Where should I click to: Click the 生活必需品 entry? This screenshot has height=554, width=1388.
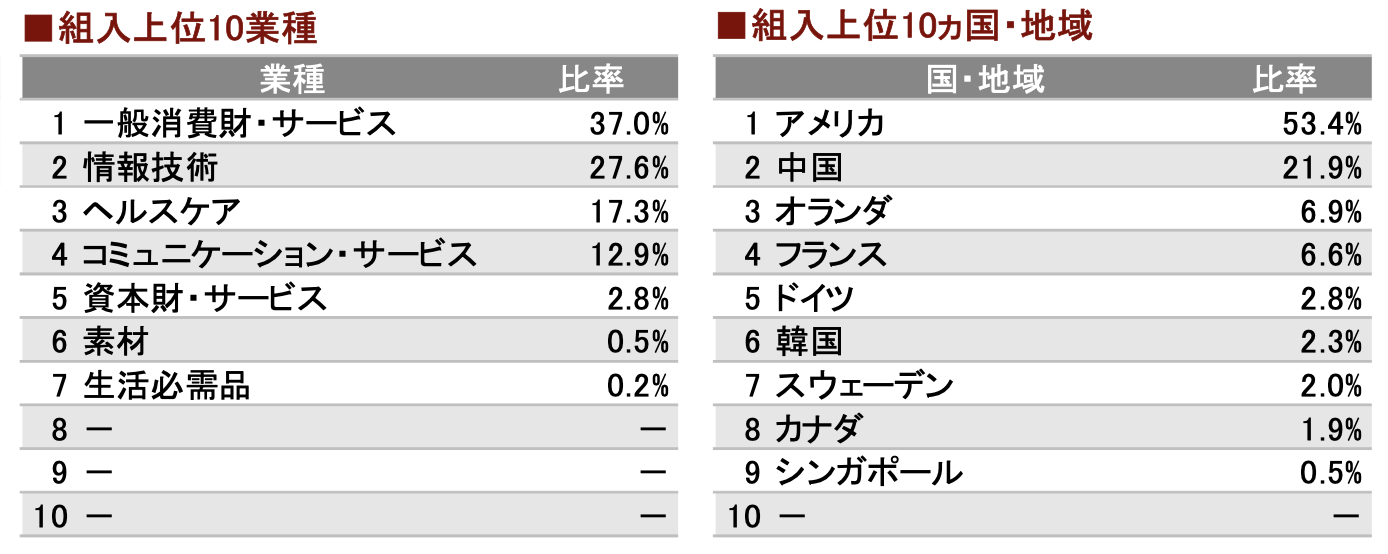pyautogui.click(x=166, y=385)
